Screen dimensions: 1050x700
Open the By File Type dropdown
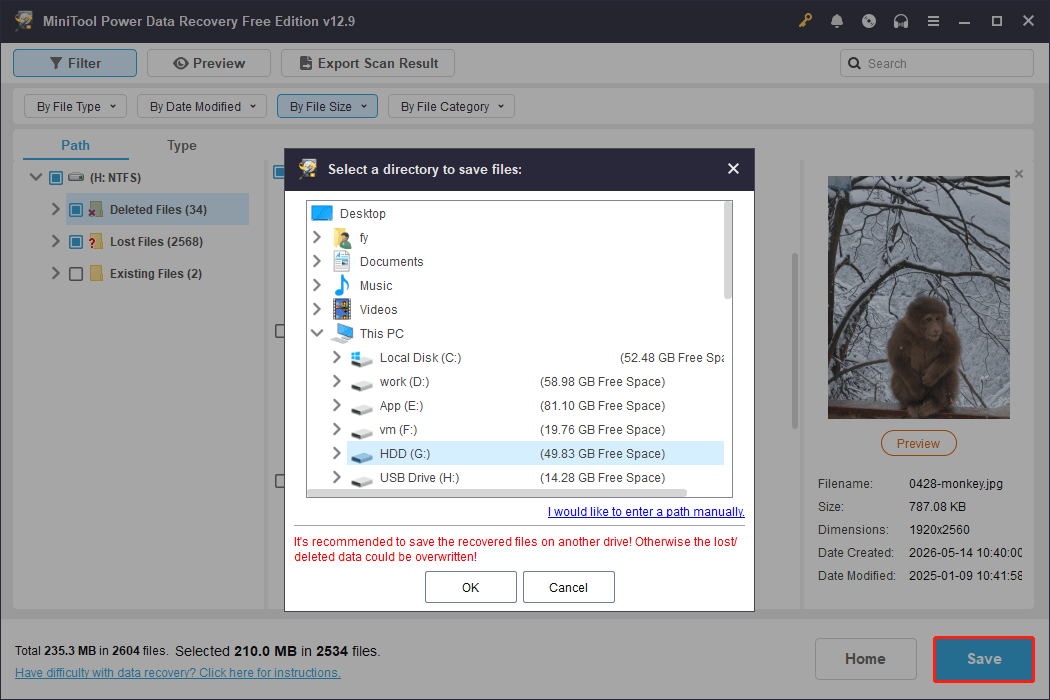click(76, 107)
